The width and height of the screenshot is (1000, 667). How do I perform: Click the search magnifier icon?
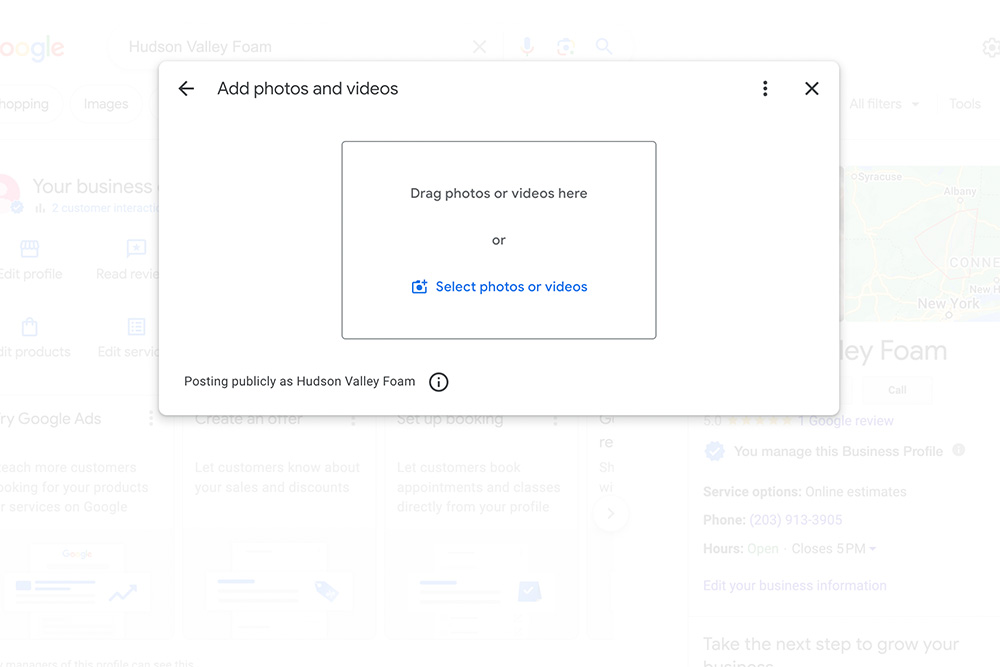[x=604, y=46]
